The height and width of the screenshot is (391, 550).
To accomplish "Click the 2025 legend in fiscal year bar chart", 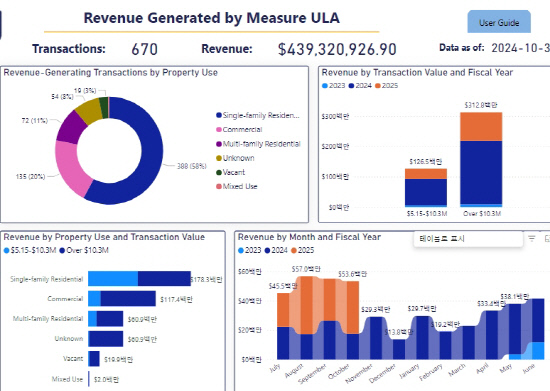I will point(387,86).
